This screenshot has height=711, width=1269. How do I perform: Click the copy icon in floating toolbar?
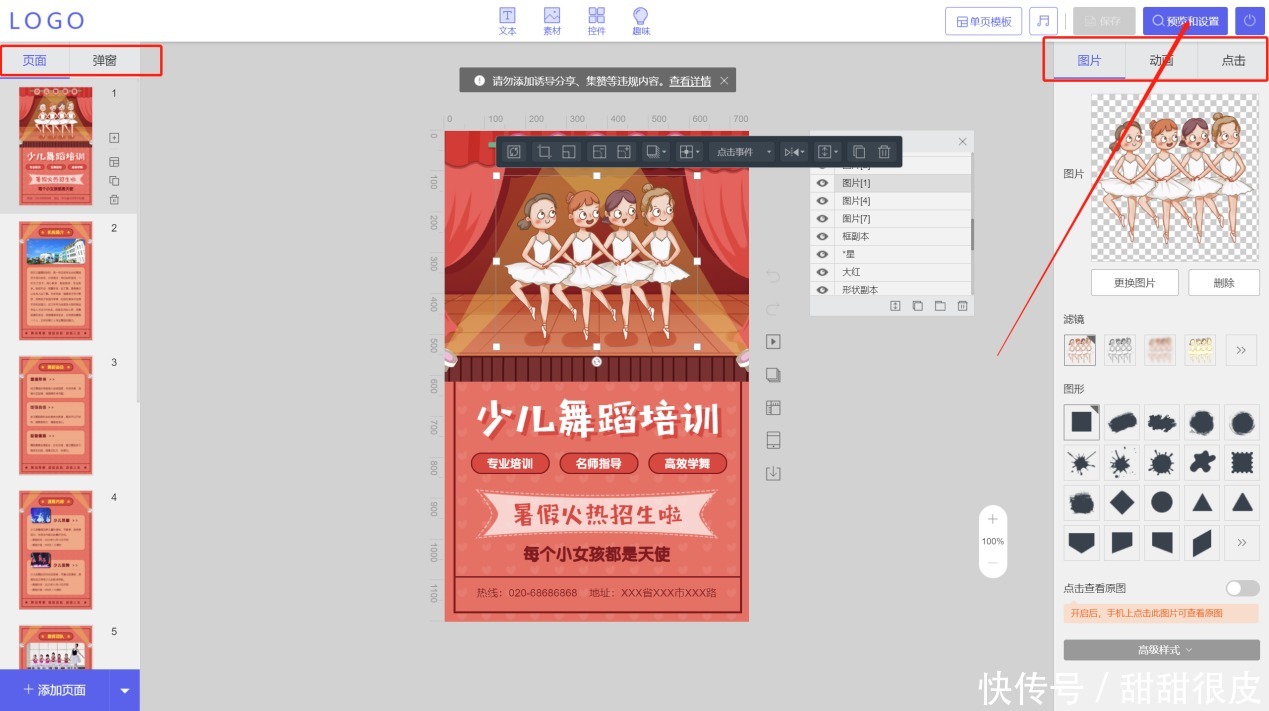tap(858, 151)
